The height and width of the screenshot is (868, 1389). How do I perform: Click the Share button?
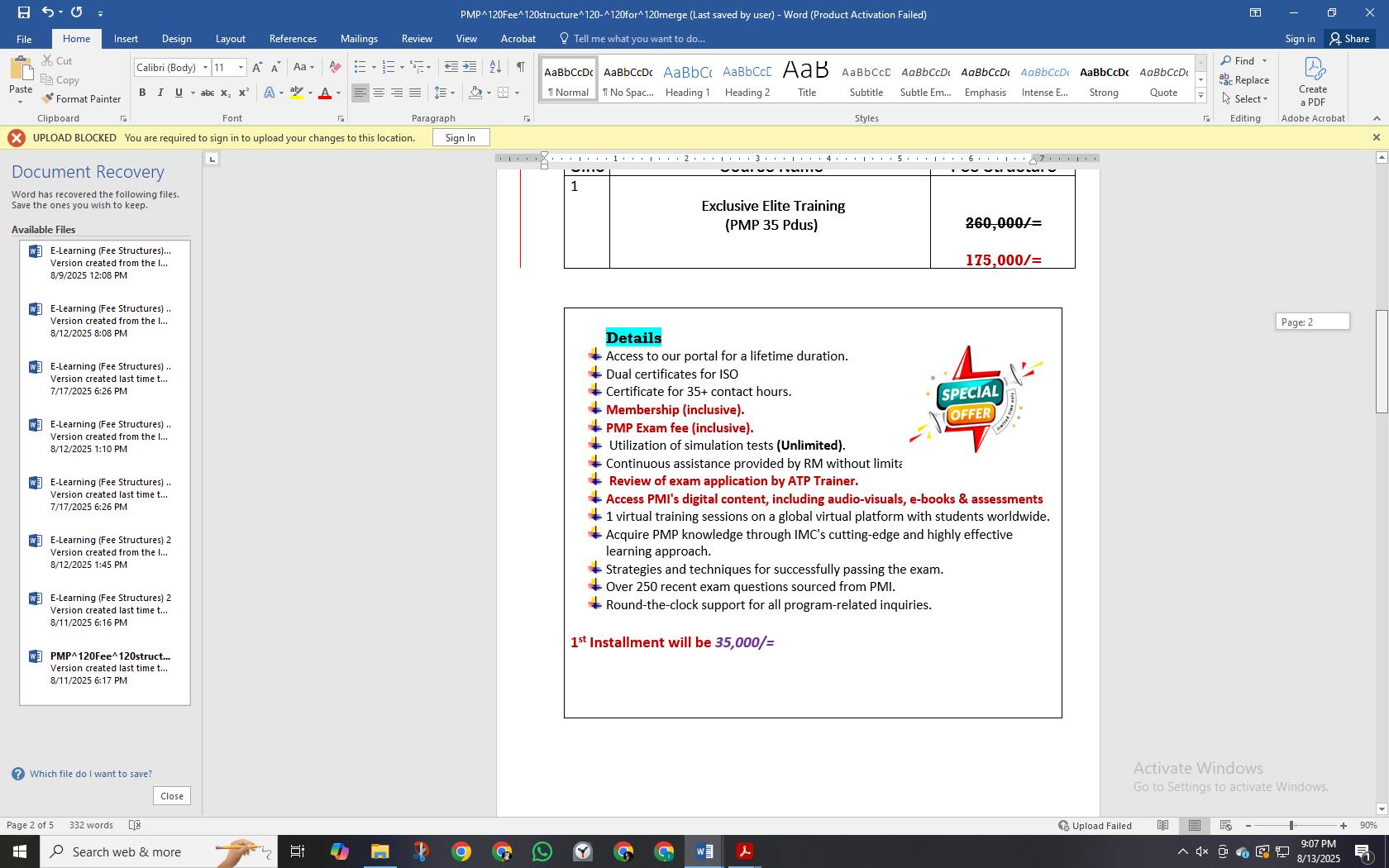click(1349, 39)
